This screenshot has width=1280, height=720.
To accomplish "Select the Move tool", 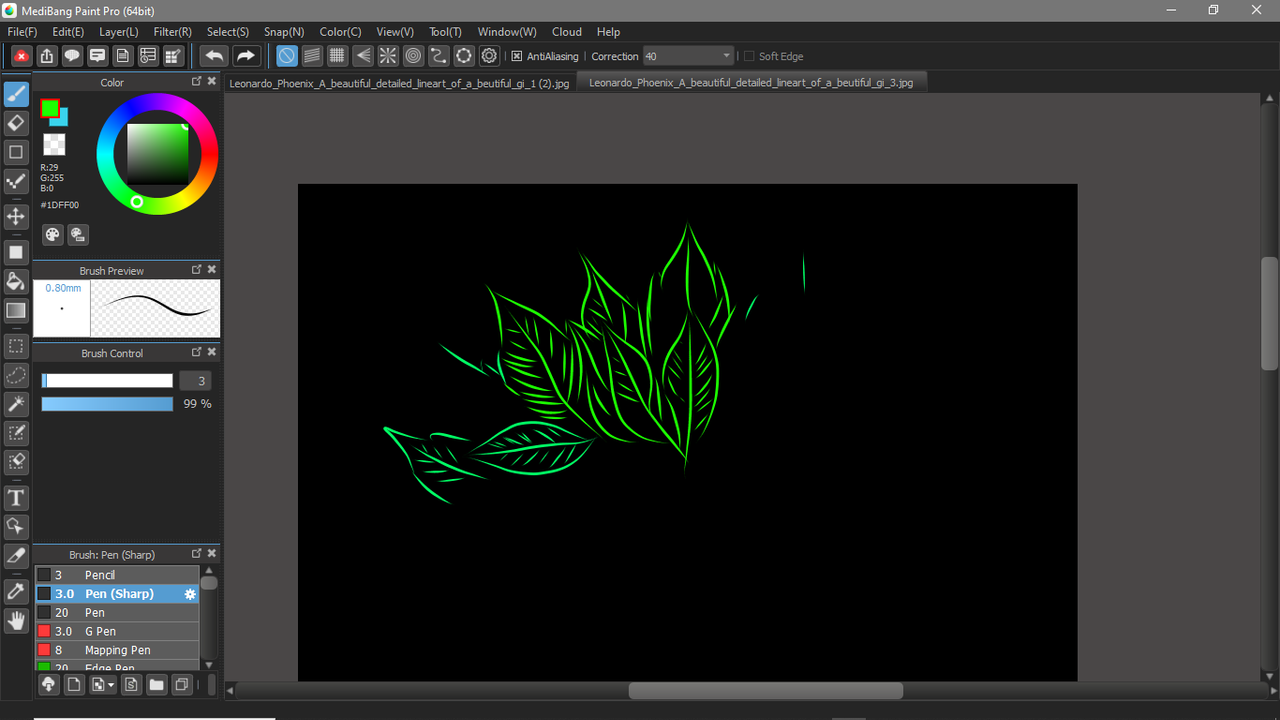I will (16, 216).
